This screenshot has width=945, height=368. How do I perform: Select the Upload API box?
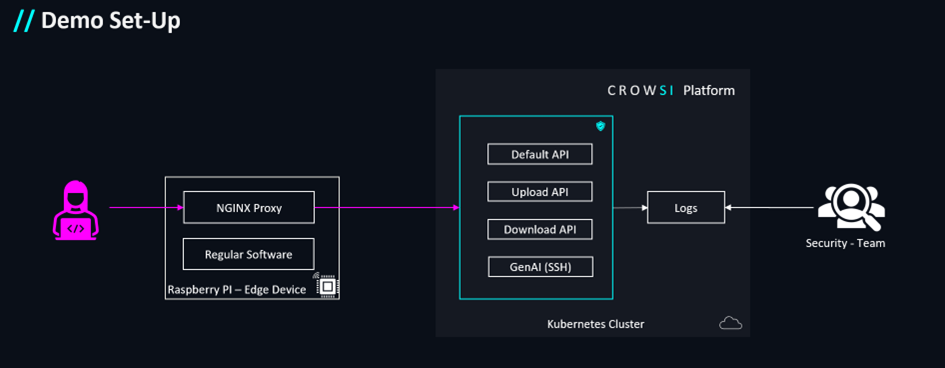tap(540, 192)
